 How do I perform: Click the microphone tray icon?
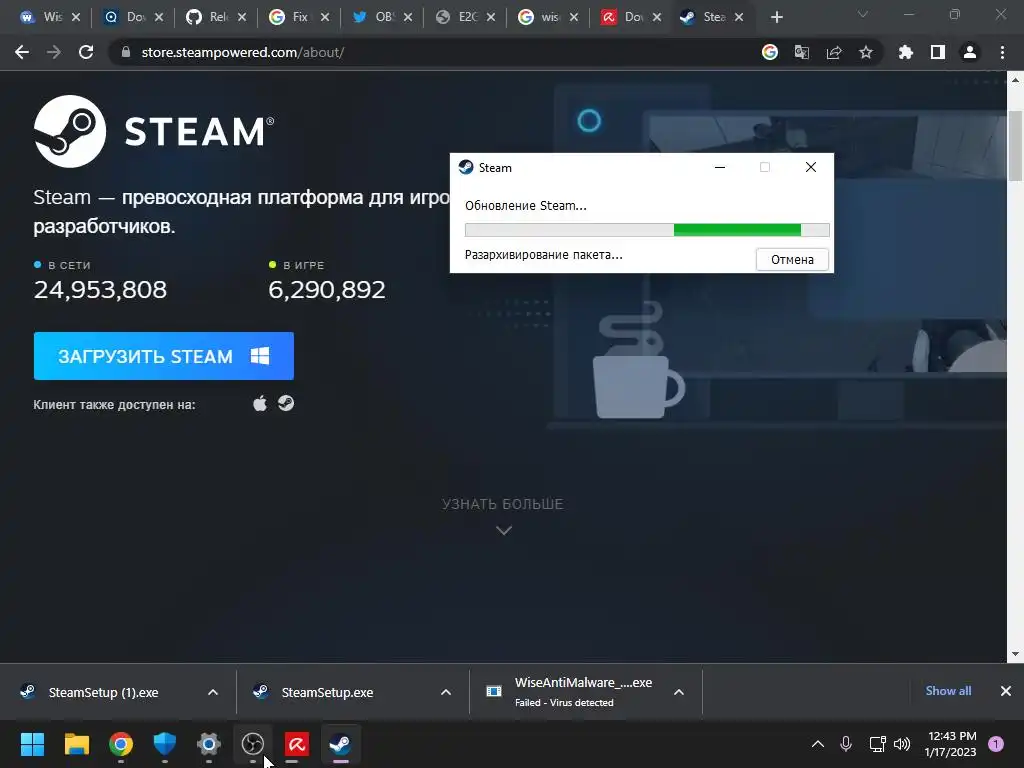click(846, 744)
